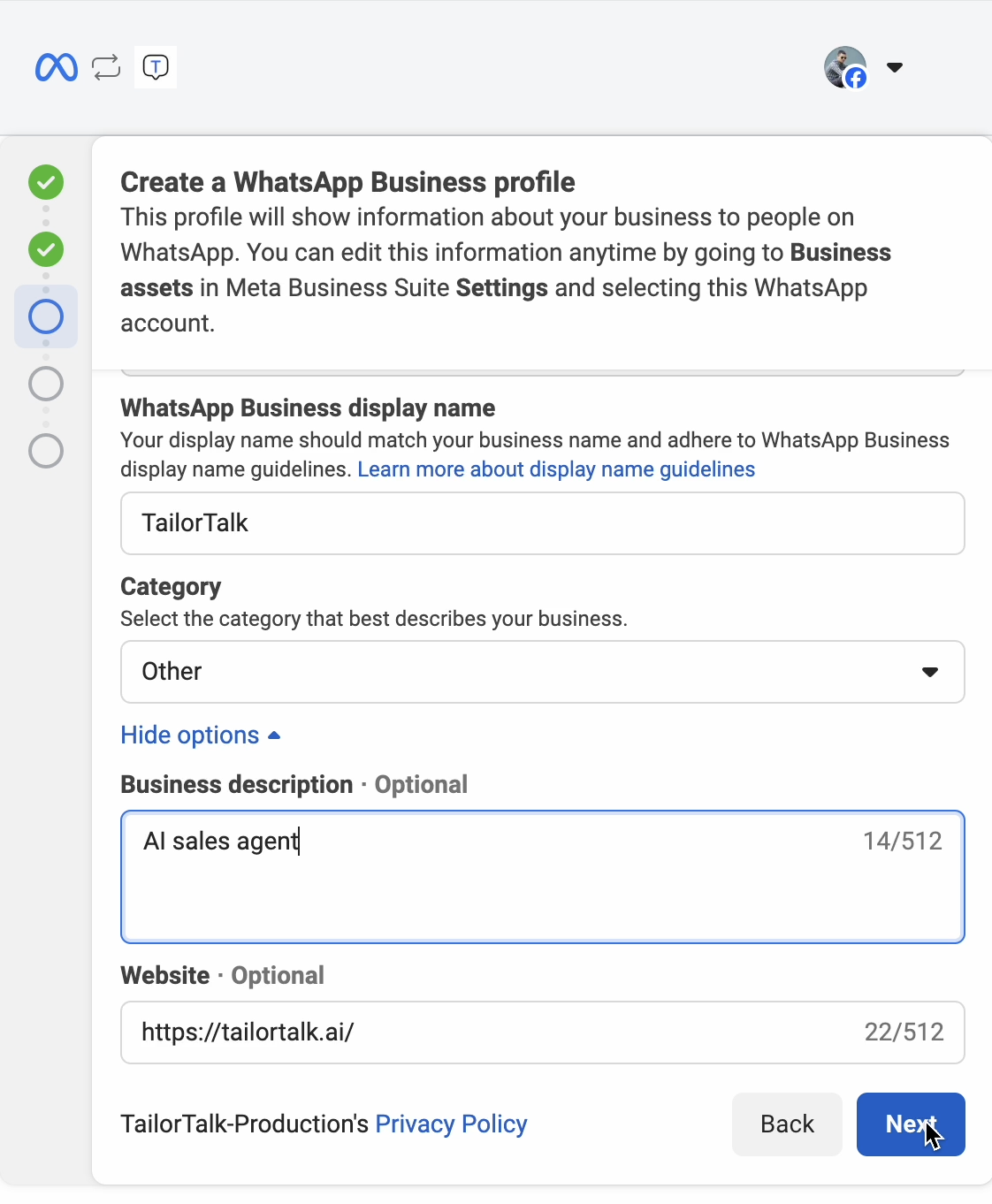Click the 14/512 character counter
This screenshot has width=992, height=1204.
tap(903, 841)
